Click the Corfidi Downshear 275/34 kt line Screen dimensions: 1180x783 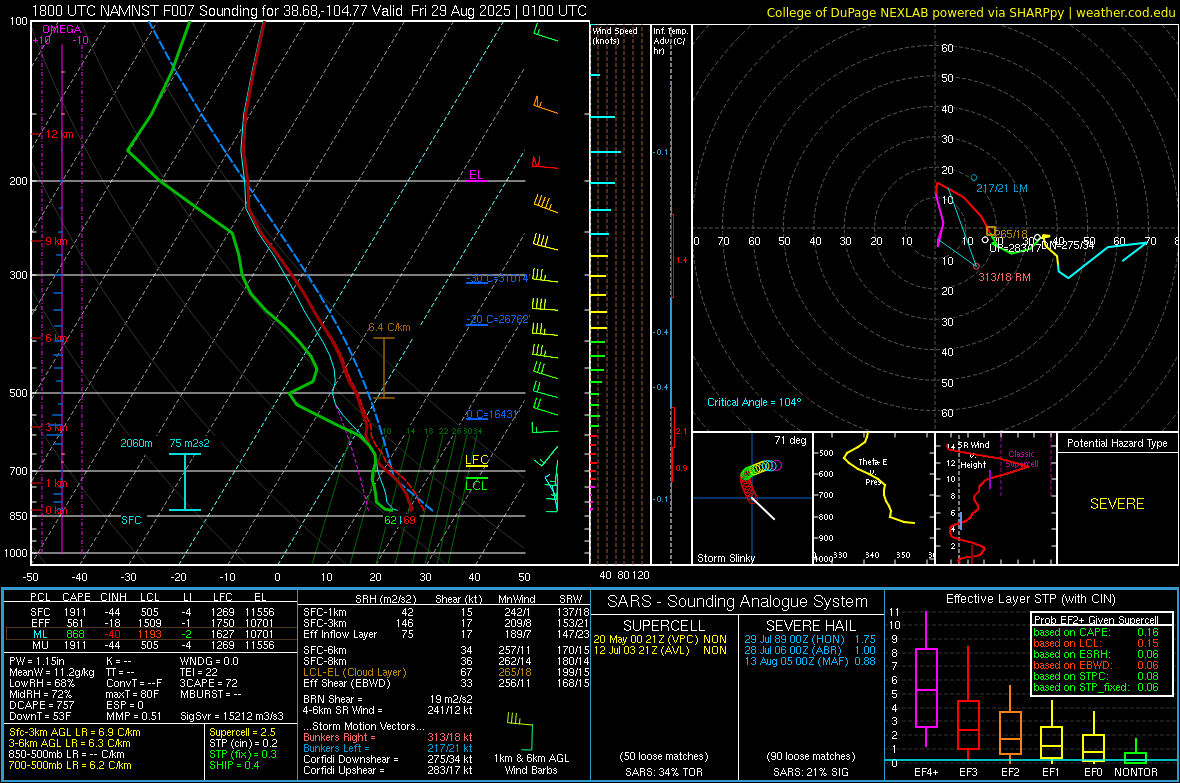(388, 760)
